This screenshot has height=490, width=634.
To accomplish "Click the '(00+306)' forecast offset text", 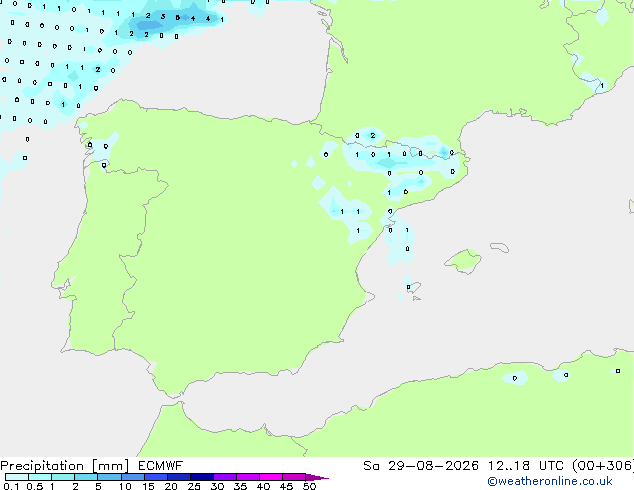I will 603,466.
